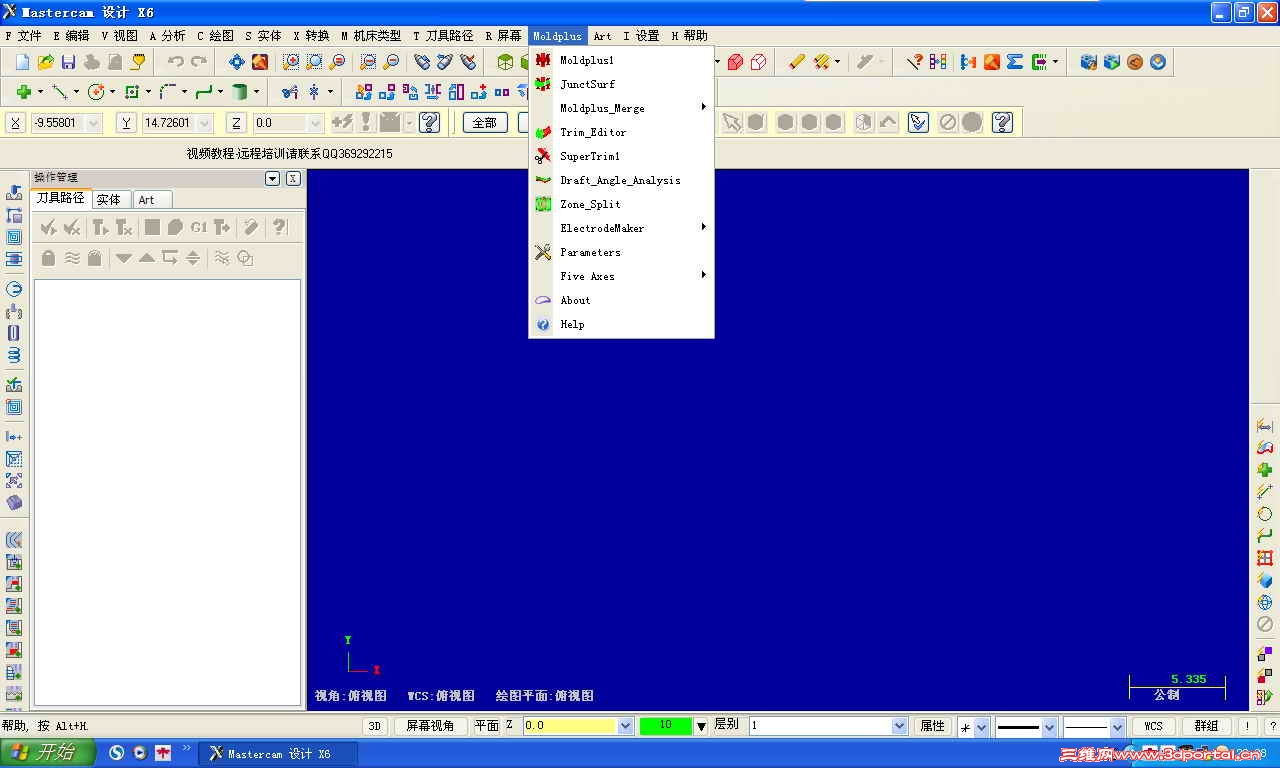Image resolution: width=1280 pixels, height=768 pixels.
Task: Click the 平面 button in status bar
Action: [x=486, y=726]
